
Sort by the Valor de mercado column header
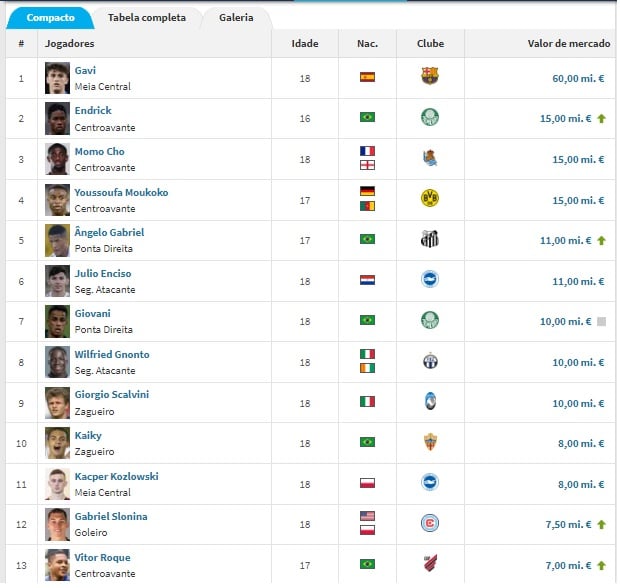pos(569,43)
